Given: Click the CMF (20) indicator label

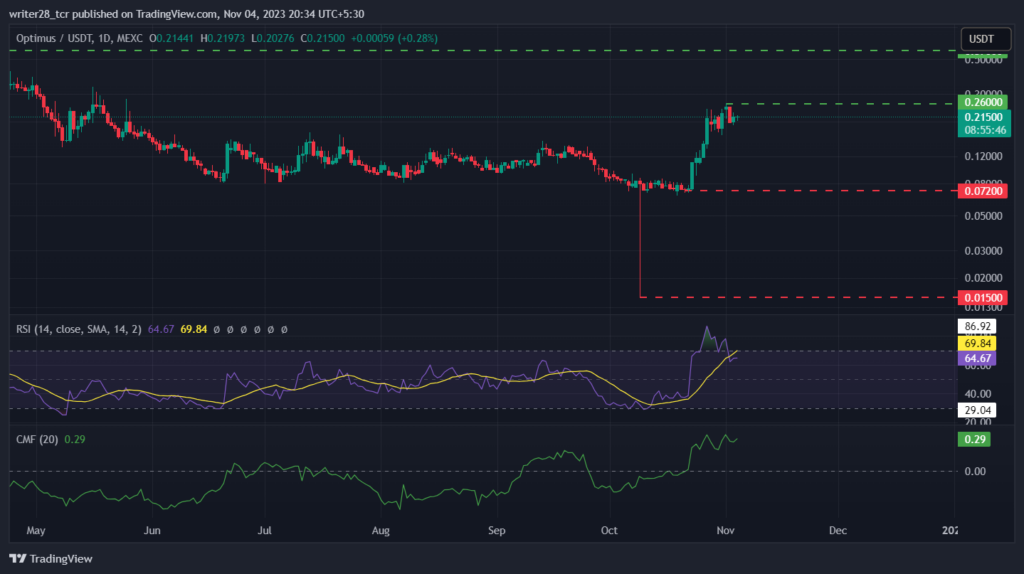Looking at the screenshot, I should point(37,439).
